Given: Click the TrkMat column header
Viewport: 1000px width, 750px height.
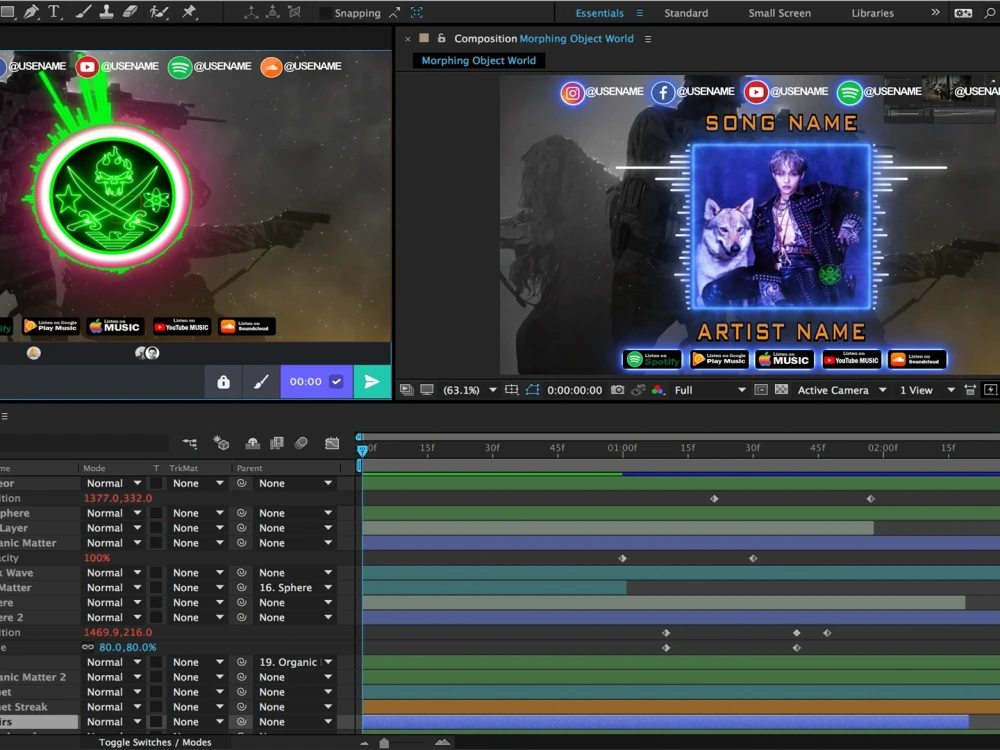Looking at the screenshot, I should click(183, 468).
